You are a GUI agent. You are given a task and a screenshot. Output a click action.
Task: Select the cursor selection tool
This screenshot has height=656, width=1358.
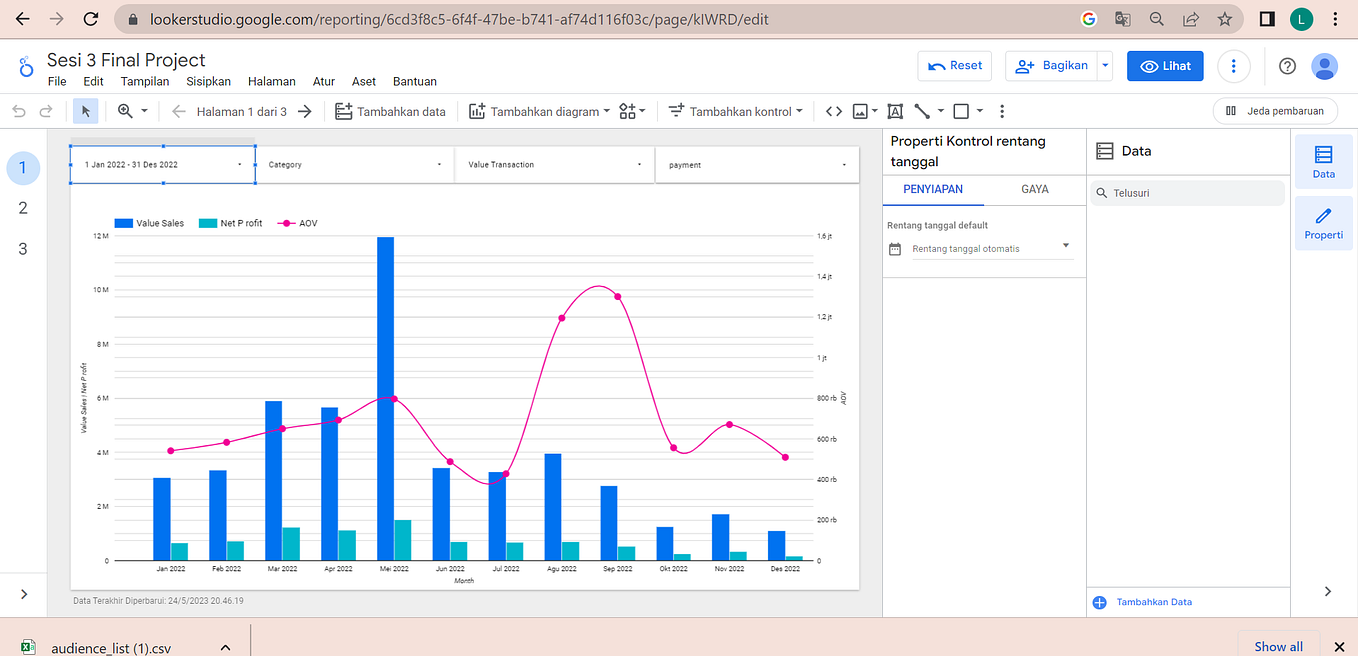pos(85,111)
